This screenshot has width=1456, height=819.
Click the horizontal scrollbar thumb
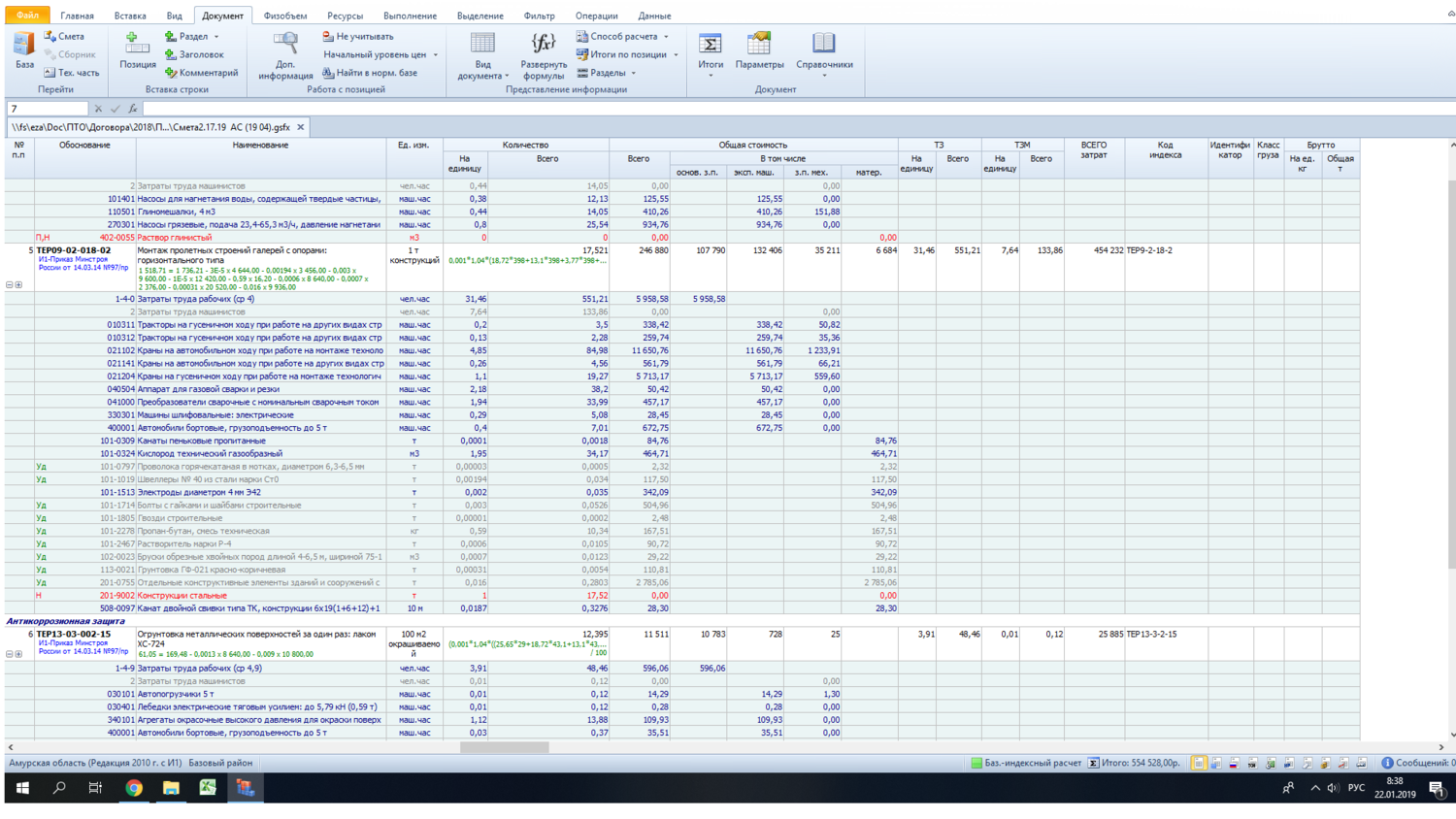click(504, 747)
